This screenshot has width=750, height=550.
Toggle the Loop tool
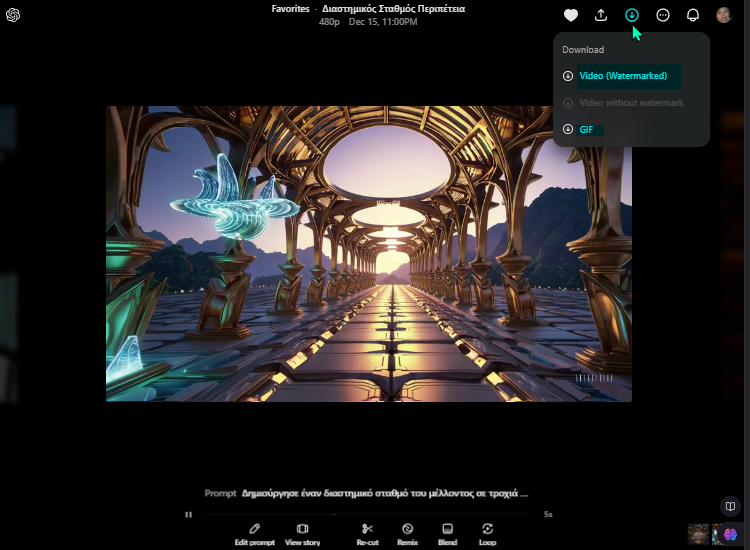pos(487,533)
